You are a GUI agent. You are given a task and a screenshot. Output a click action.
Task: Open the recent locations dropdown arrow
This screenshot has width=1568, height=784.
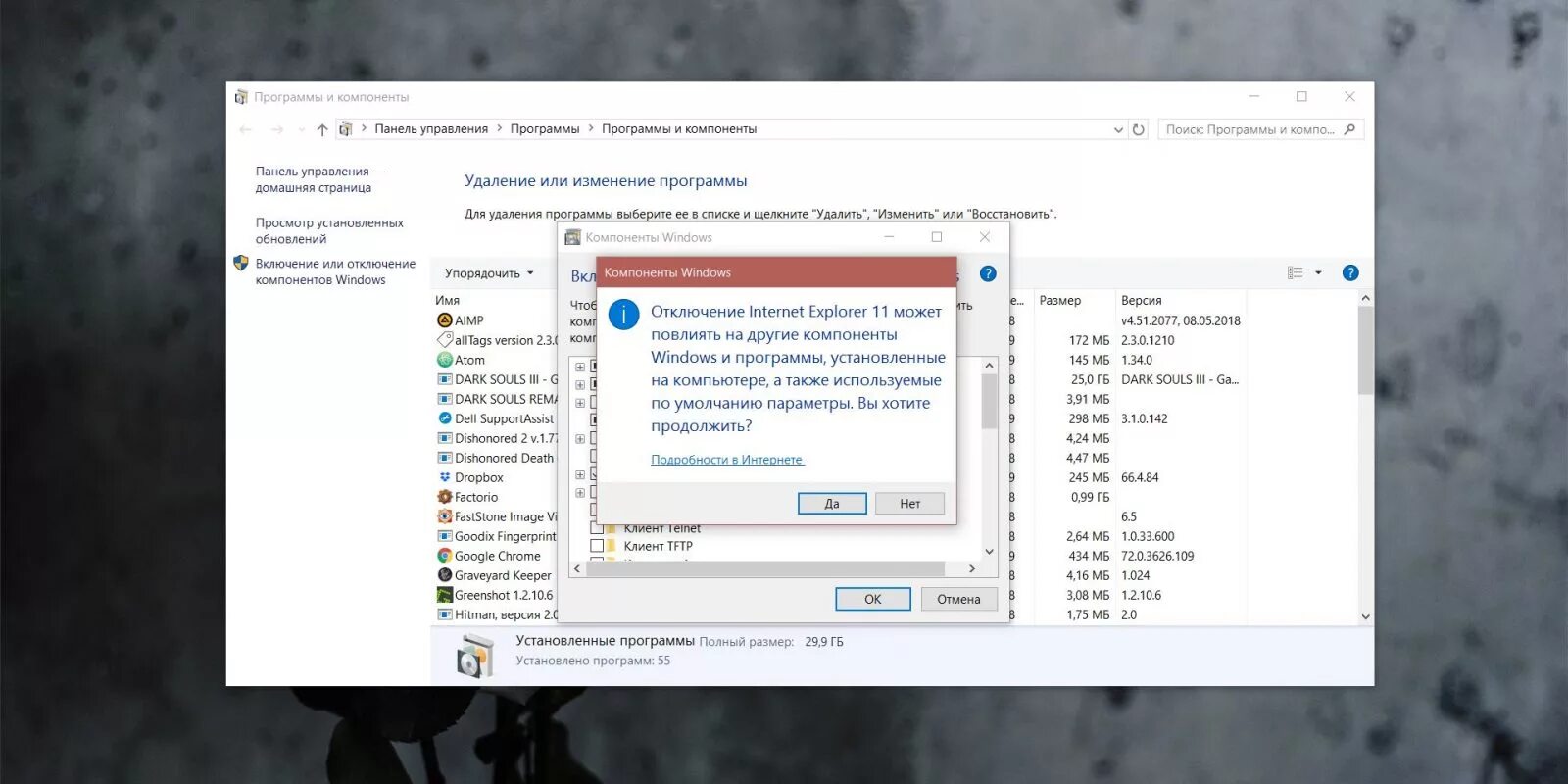301,129
